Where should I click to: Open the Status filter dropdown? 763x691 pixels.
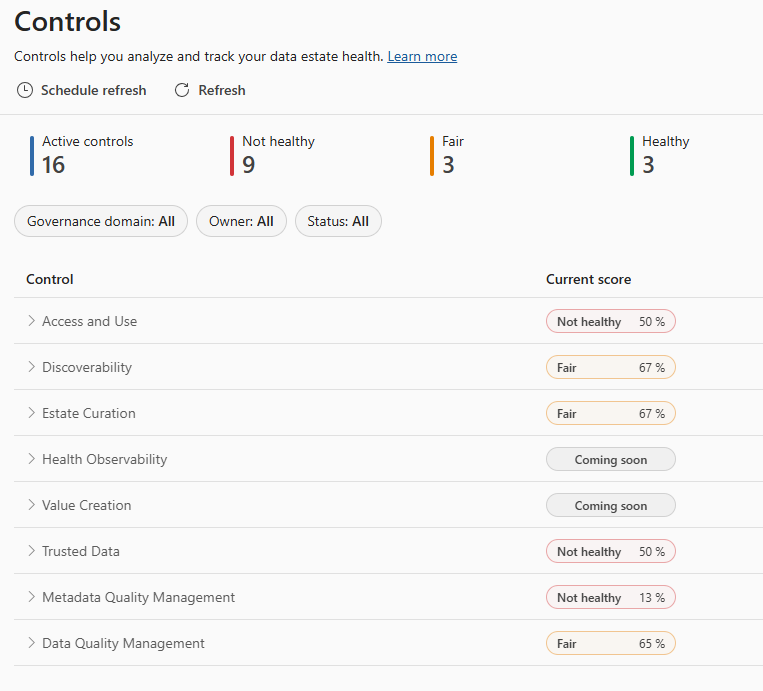338,222
